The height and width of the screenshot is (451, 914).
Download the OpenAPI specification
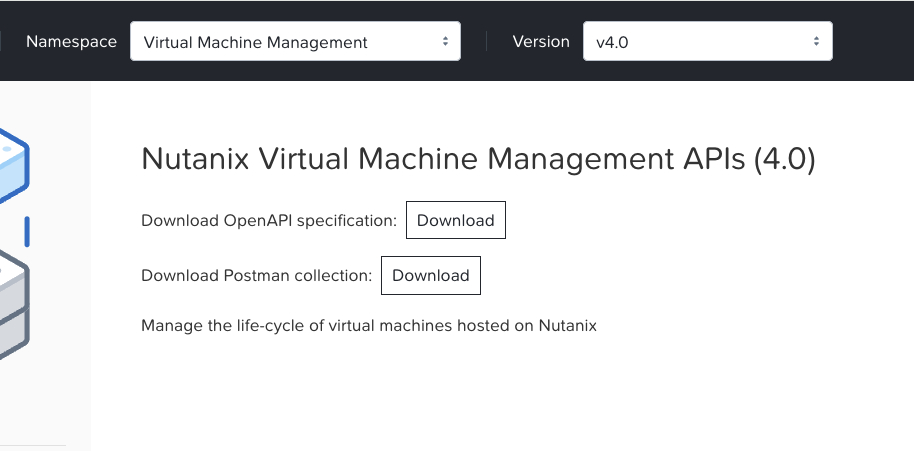455,221
